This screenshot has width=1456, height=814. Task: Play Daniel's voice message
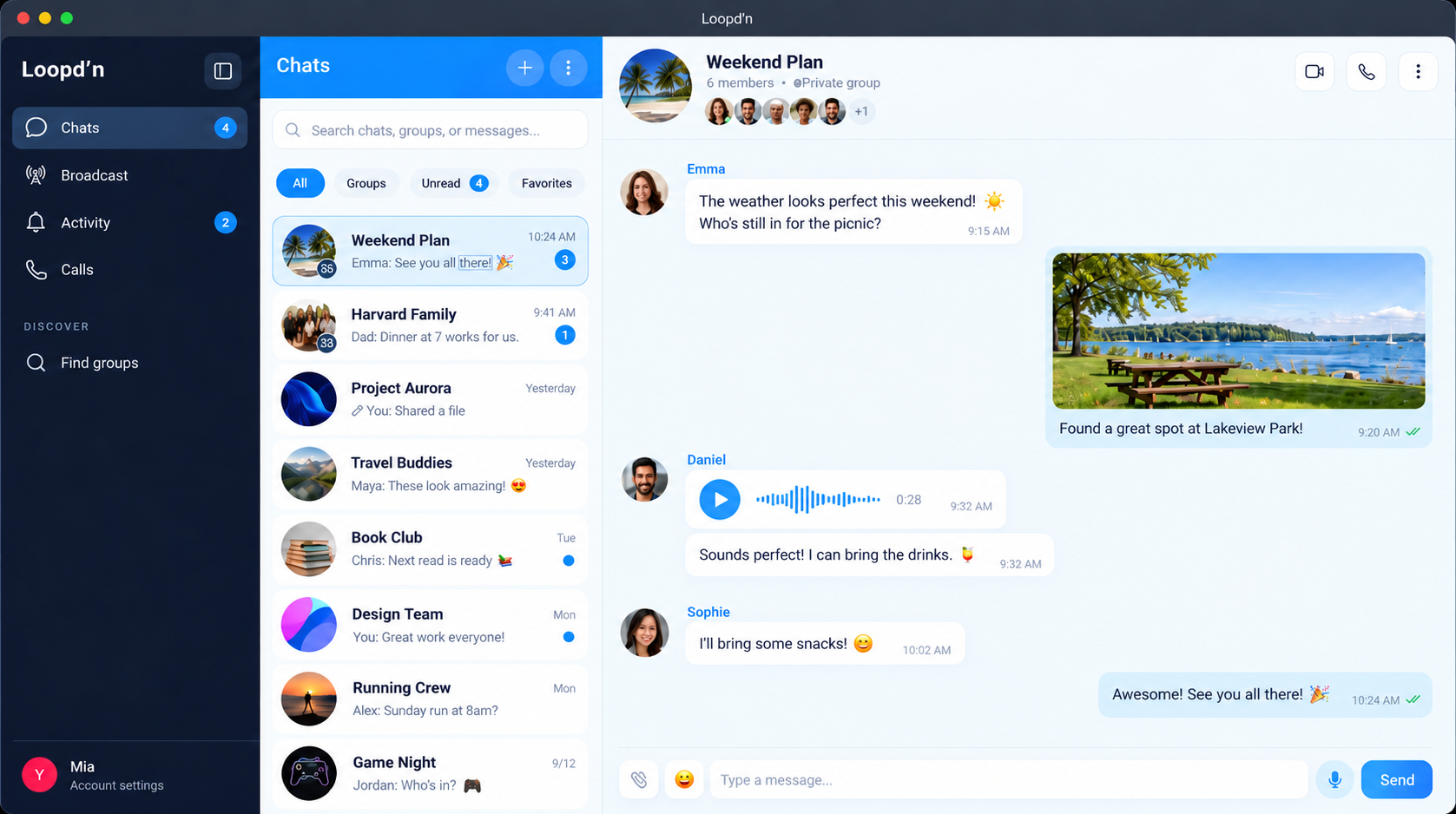pos(720,500)
